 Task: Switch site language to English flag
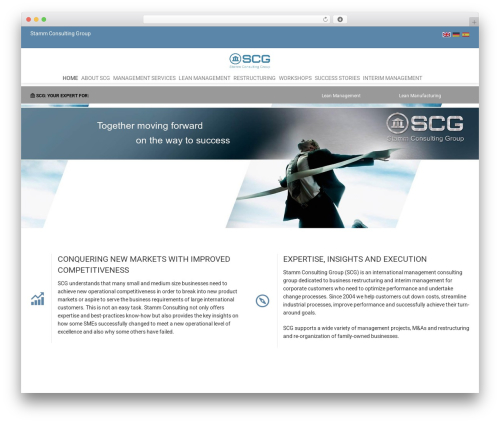446,35
